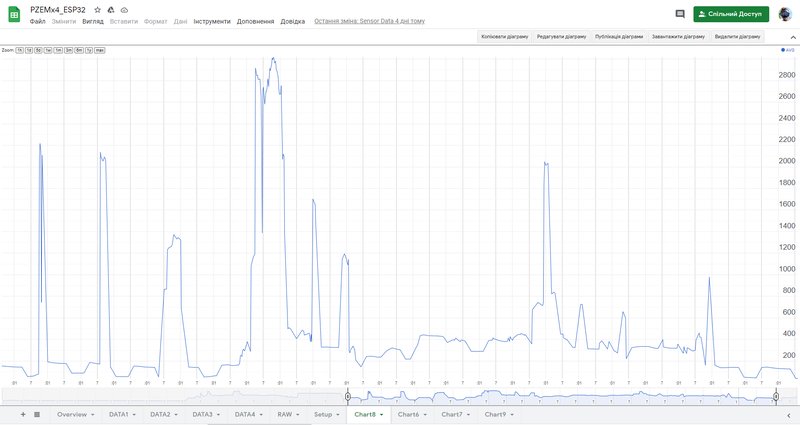Open the Вигляд menu

(x=93, y=21)
